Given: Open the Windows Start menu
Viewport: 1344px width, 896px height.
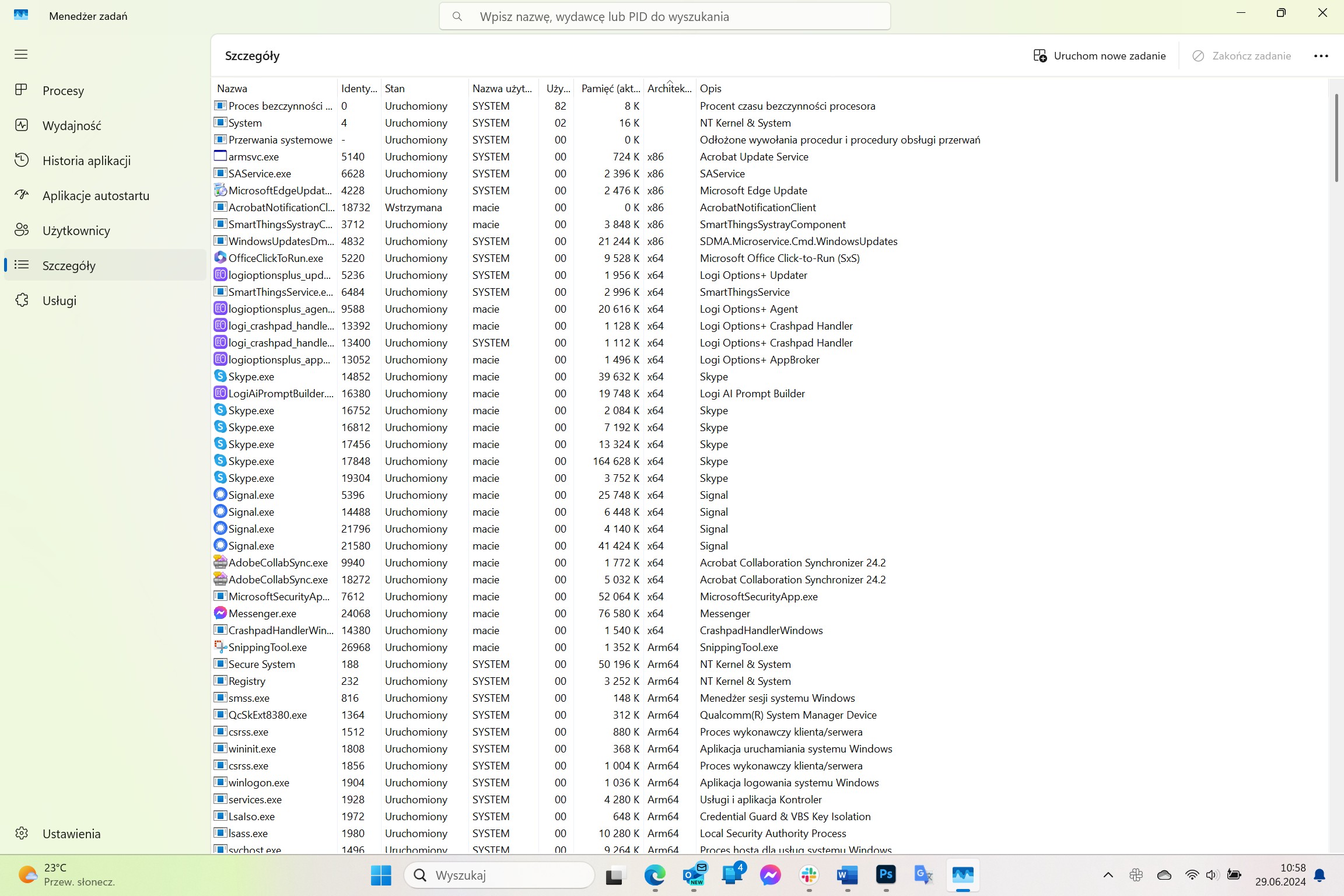Looking at the screenshot, I should pyautogui.click(x=381, y=875).
